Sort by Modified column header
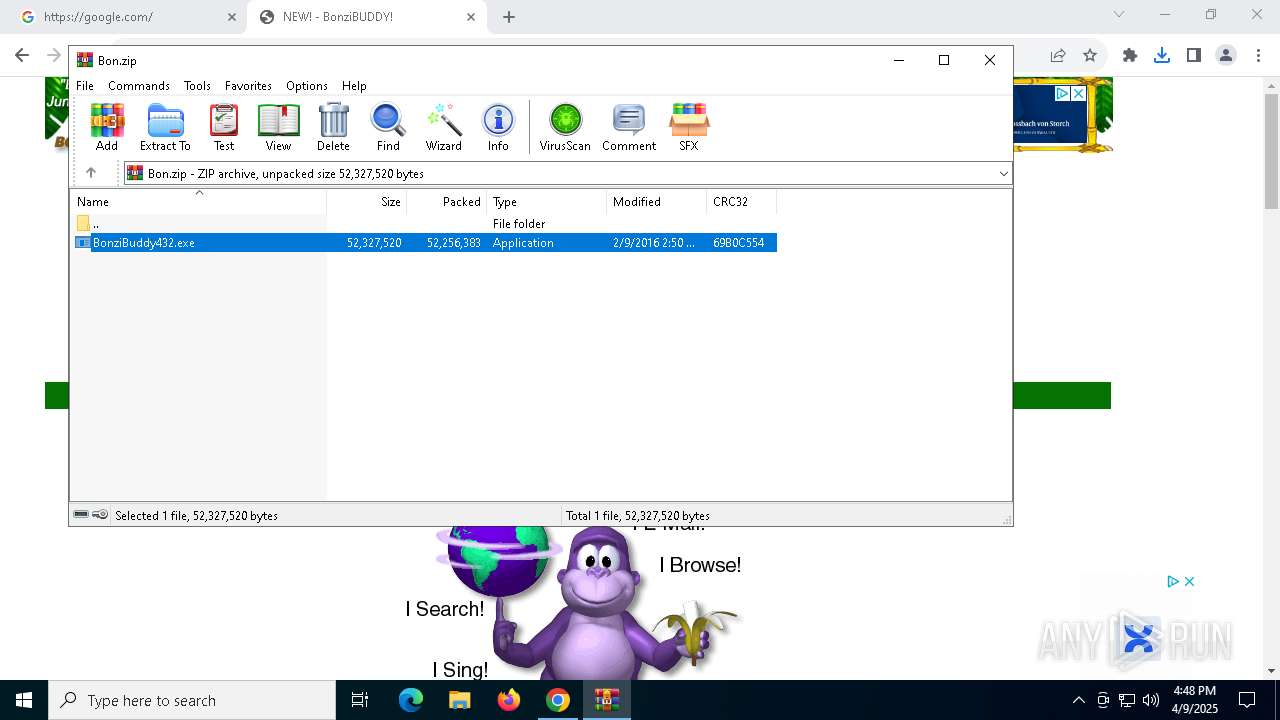1280x720 pixels. [656, 201]
